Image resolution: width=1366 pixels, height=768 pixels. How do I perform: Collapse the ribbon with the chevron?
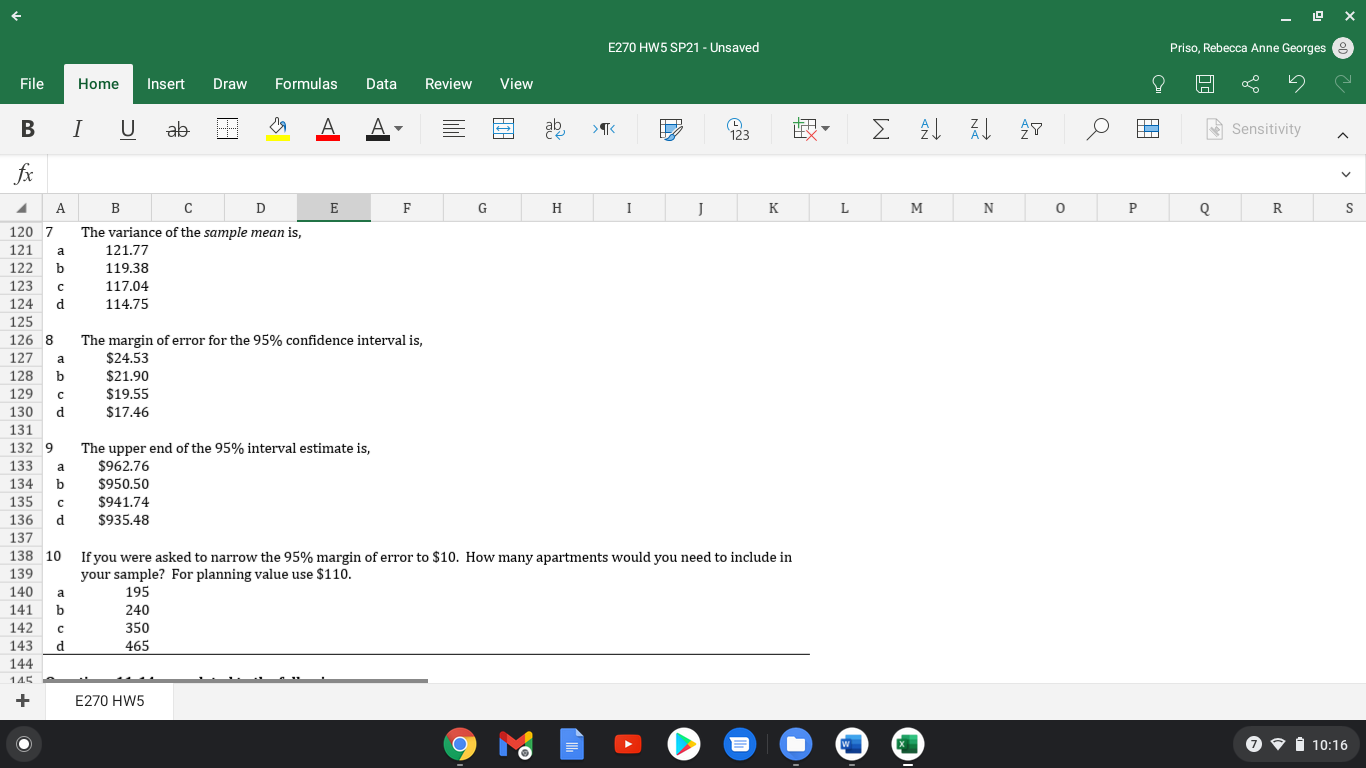pos(1343,133)
